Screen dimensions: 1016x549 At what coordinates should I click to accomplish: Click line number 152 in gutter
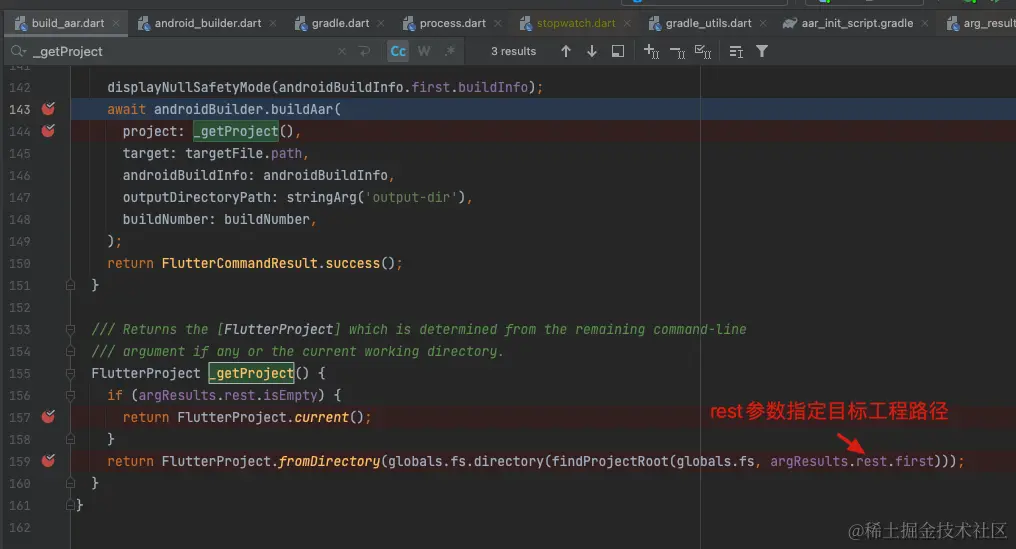tap(19, 307)
